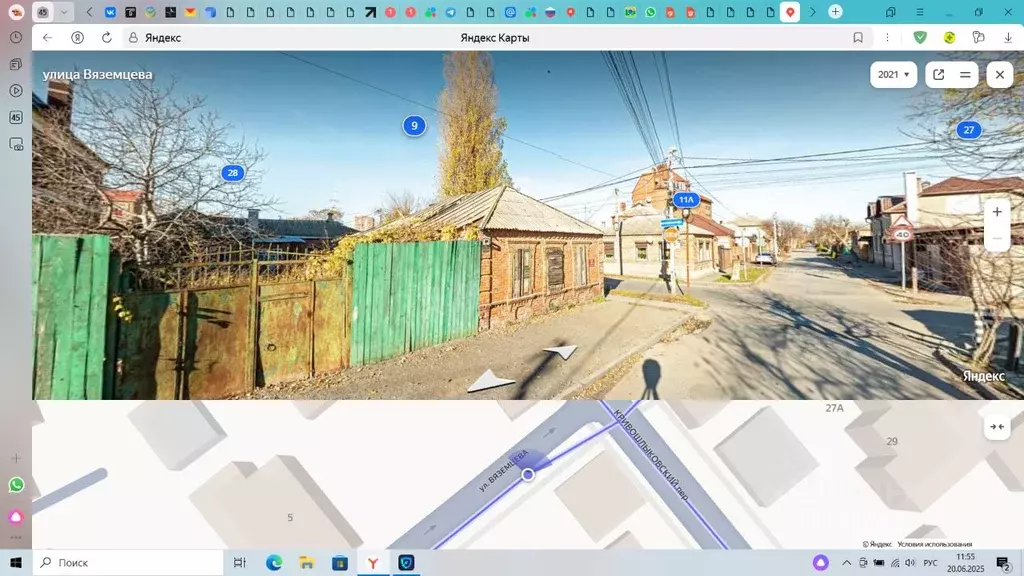The width and height of the screenshot is (1024, 576).
Task: Open File Explorer from the taskbar
Action: (306, 562)
